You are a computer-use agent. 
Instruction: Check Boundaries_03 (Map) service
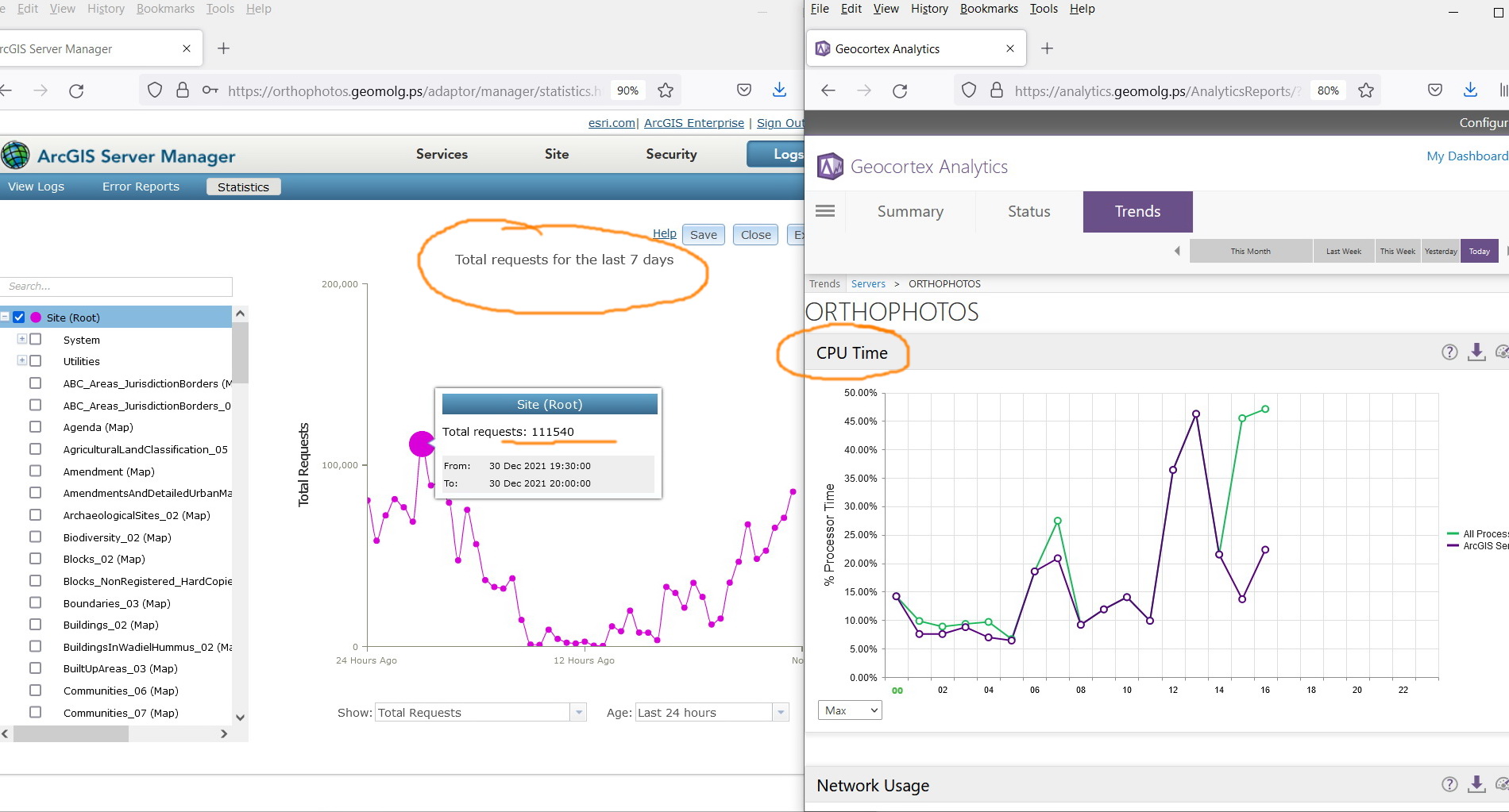(x=36, y=602)
